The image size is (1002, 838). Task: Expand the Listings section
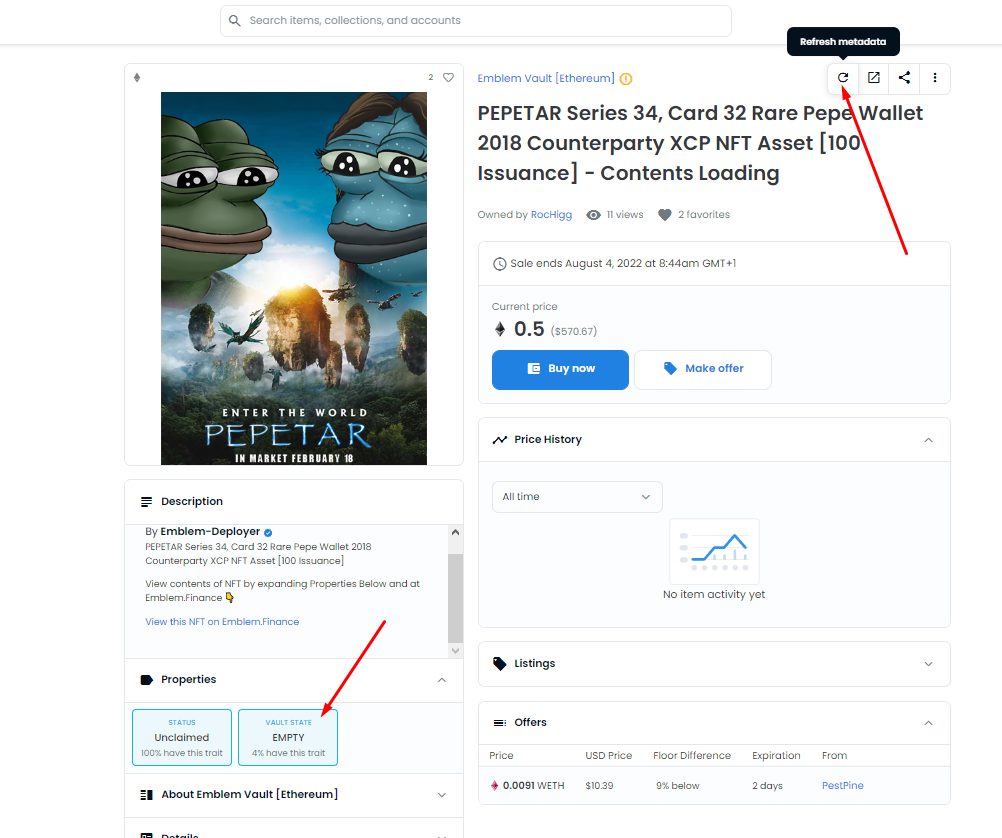(x=929, y=664)
